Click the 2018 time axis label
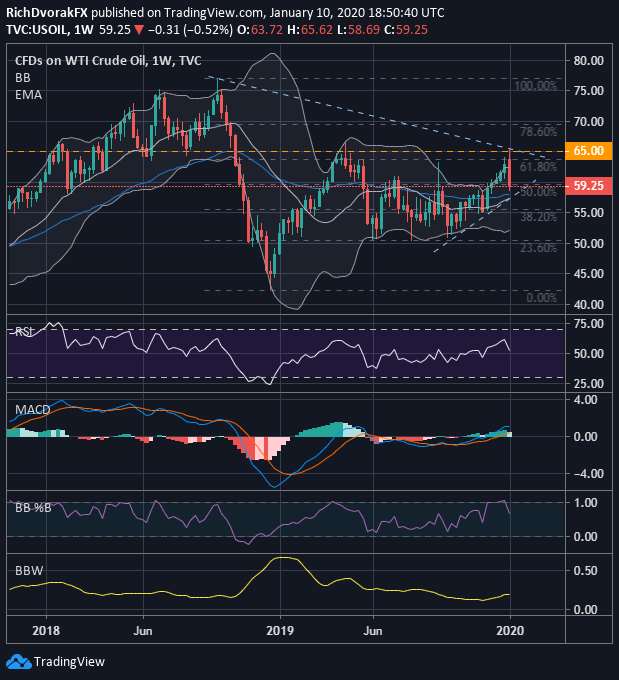The height and width of the screenshot is (680, 619). [46, 630]
